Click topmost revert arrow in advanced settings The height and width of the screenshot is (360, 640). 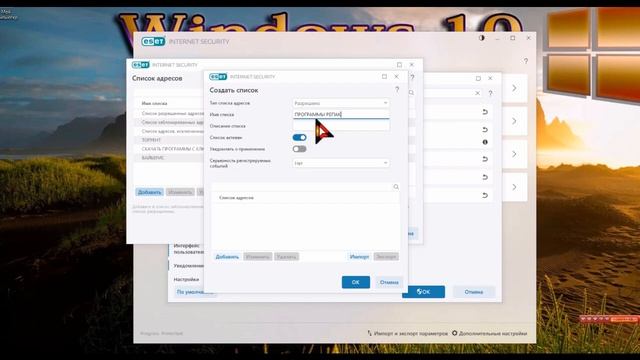click(x=485, y=112)
